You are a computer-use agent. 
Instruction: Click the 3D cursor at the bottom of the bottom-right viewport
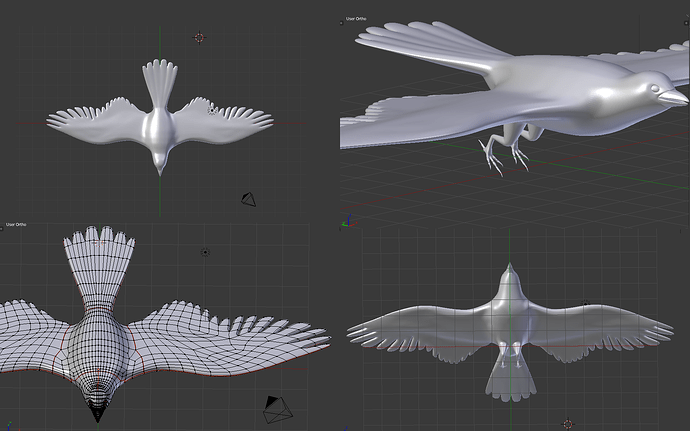[568, 424]
